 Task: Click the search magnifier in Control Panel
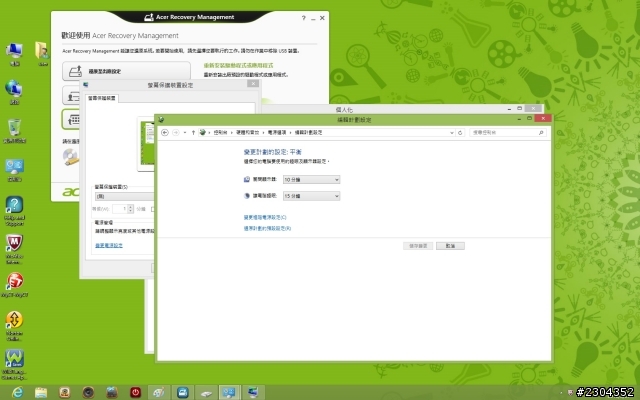541,133
